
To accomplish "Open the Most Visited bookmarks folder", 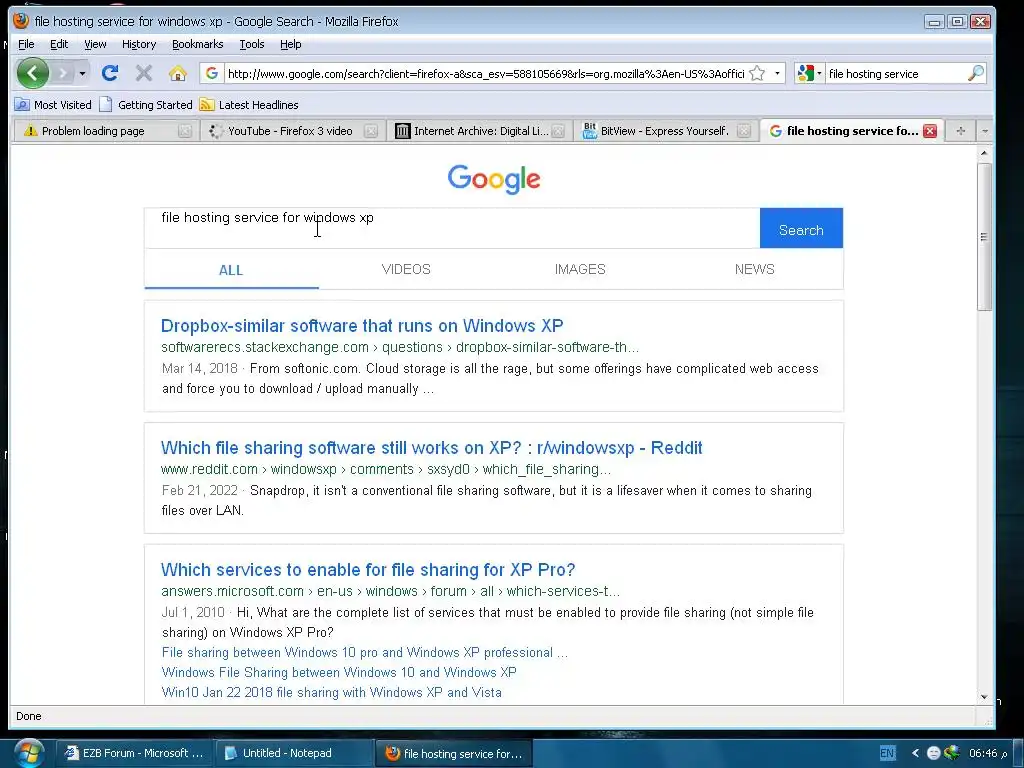I will (x=54, y=104).
